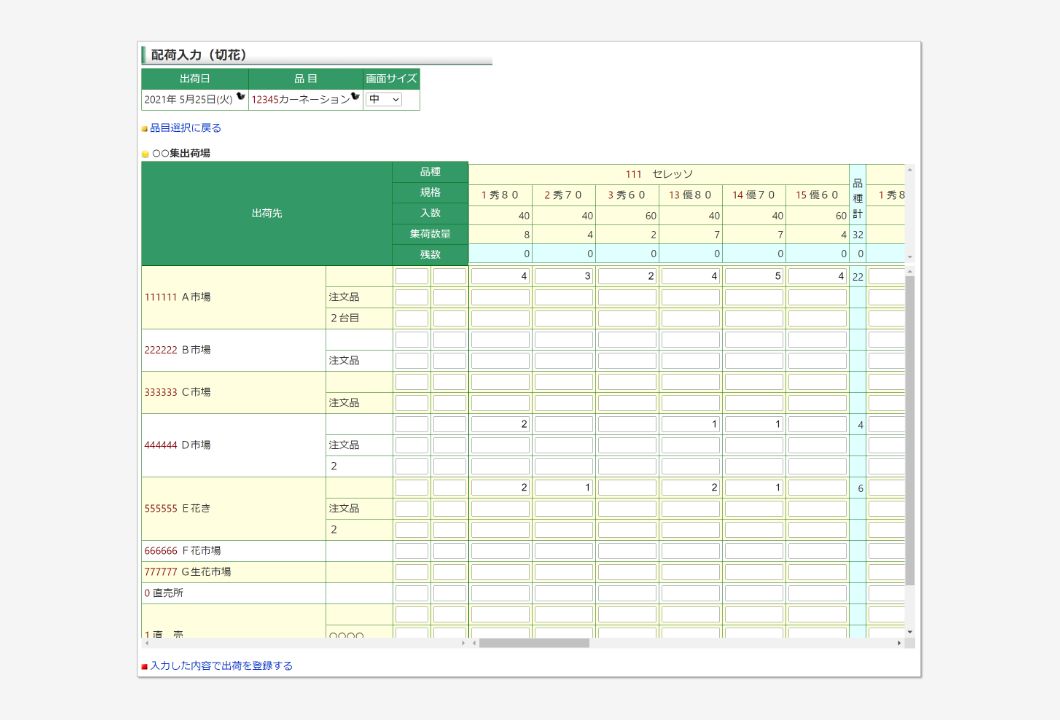The image size is (1060, 720).
Task: Click 入力した内容で出荷を登録する link
Action: point(221,666)
